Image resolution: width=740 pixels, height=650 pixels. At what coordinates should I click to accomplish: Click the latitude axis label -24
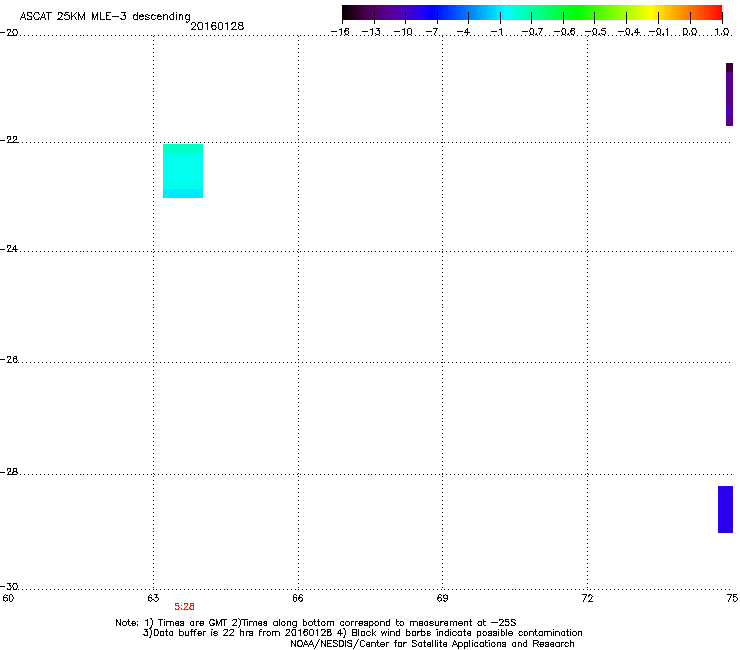(9, 248)
